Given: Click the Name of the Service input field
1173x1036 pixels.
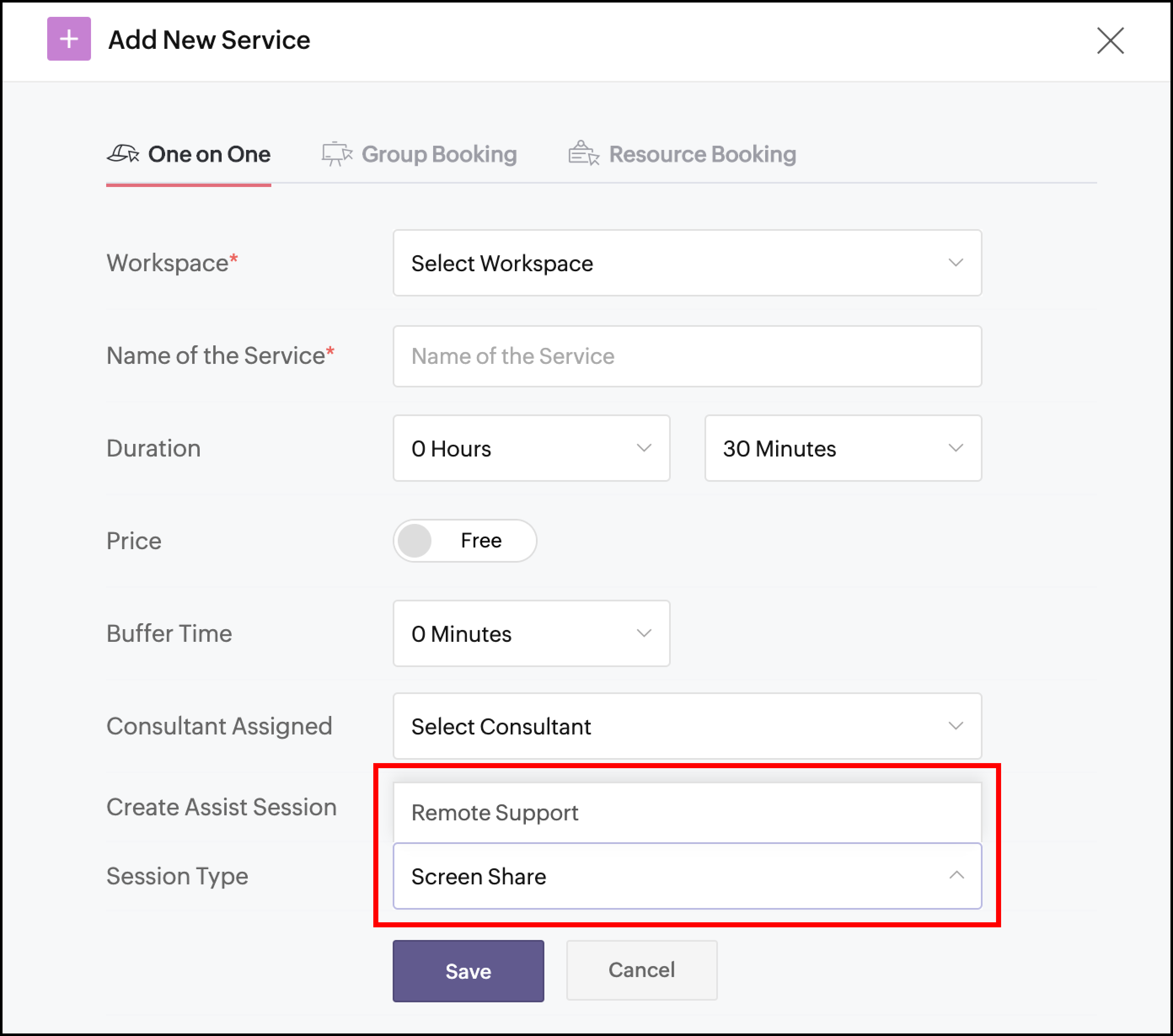Looking at the screenshot, I should click(x=686, y=356).
